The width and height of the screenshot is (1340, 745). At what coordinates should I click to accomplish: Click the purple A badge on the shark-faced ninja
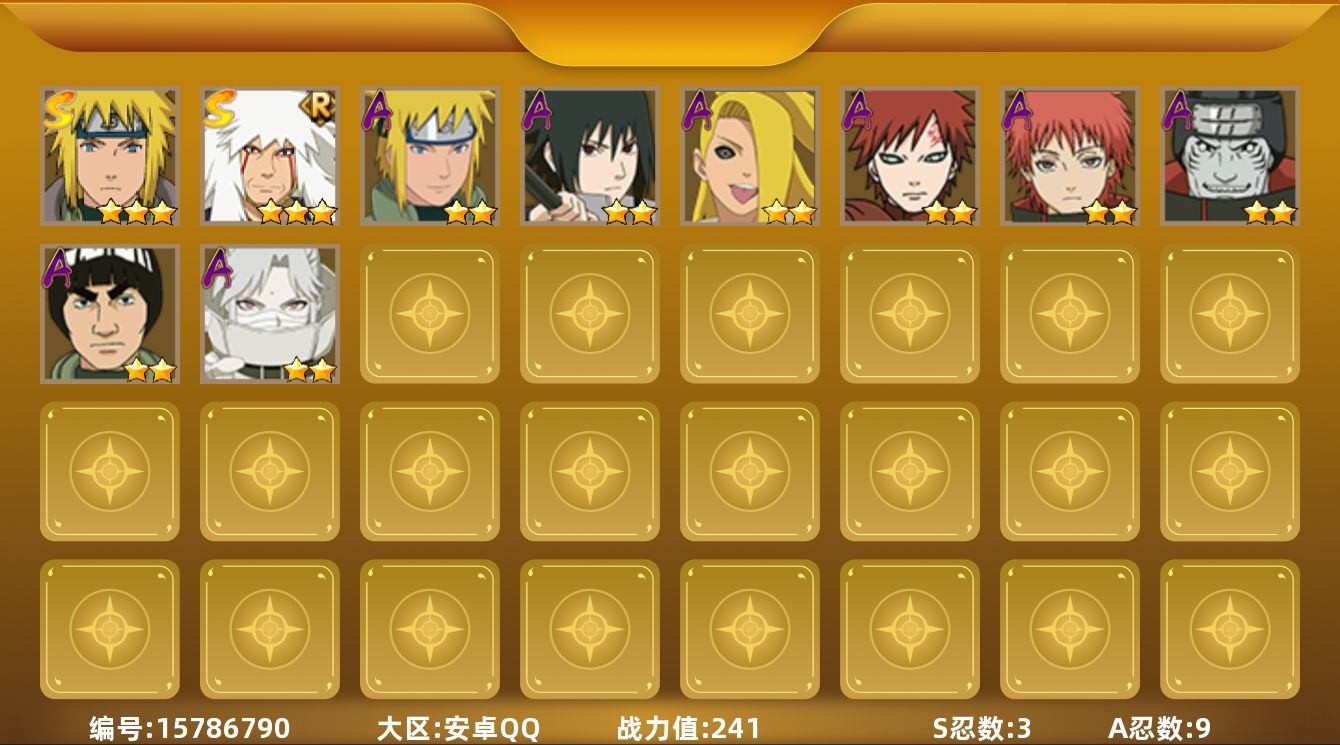(1178, 110)
